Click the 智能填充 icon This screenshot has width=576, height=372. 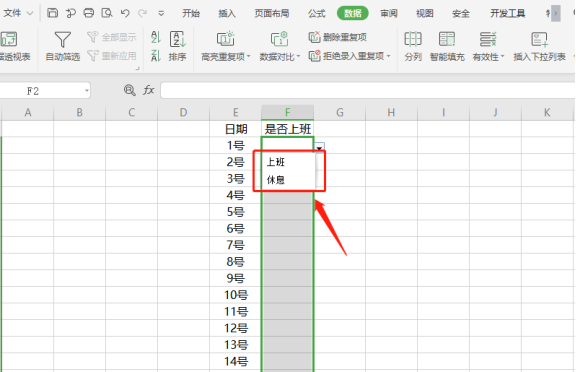coord(447,39)
